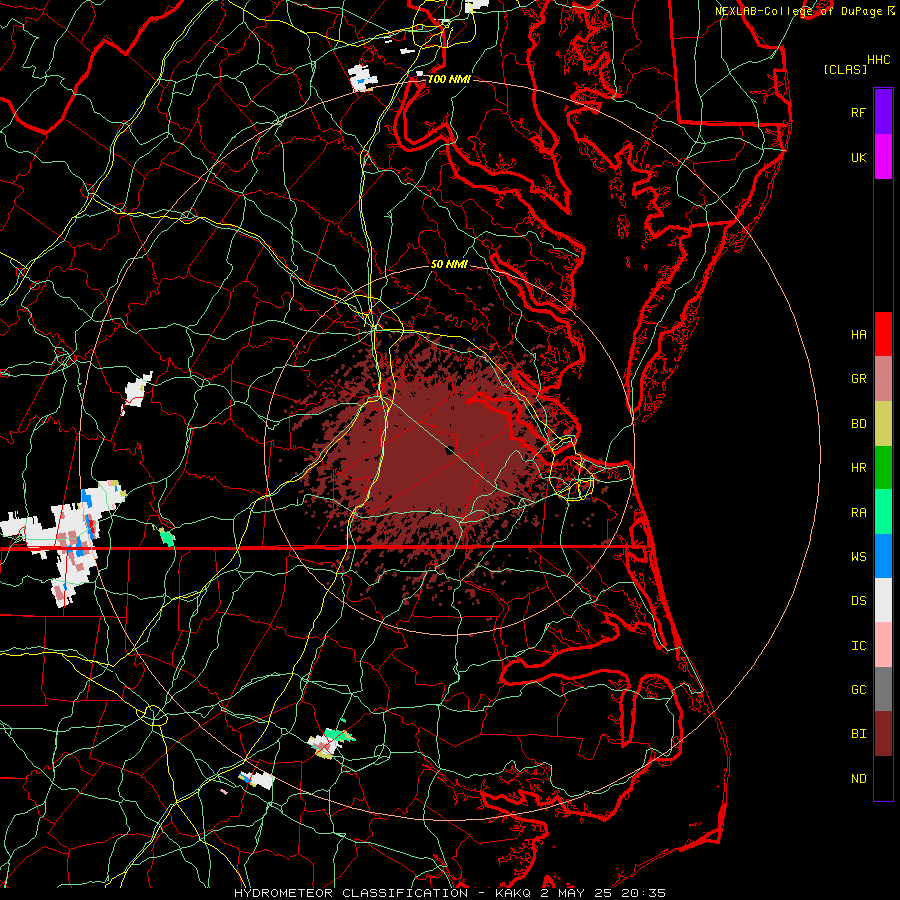Screen dimensions: 900x900
Task: Click the HA red legend swatch
Action: (883, 334)
